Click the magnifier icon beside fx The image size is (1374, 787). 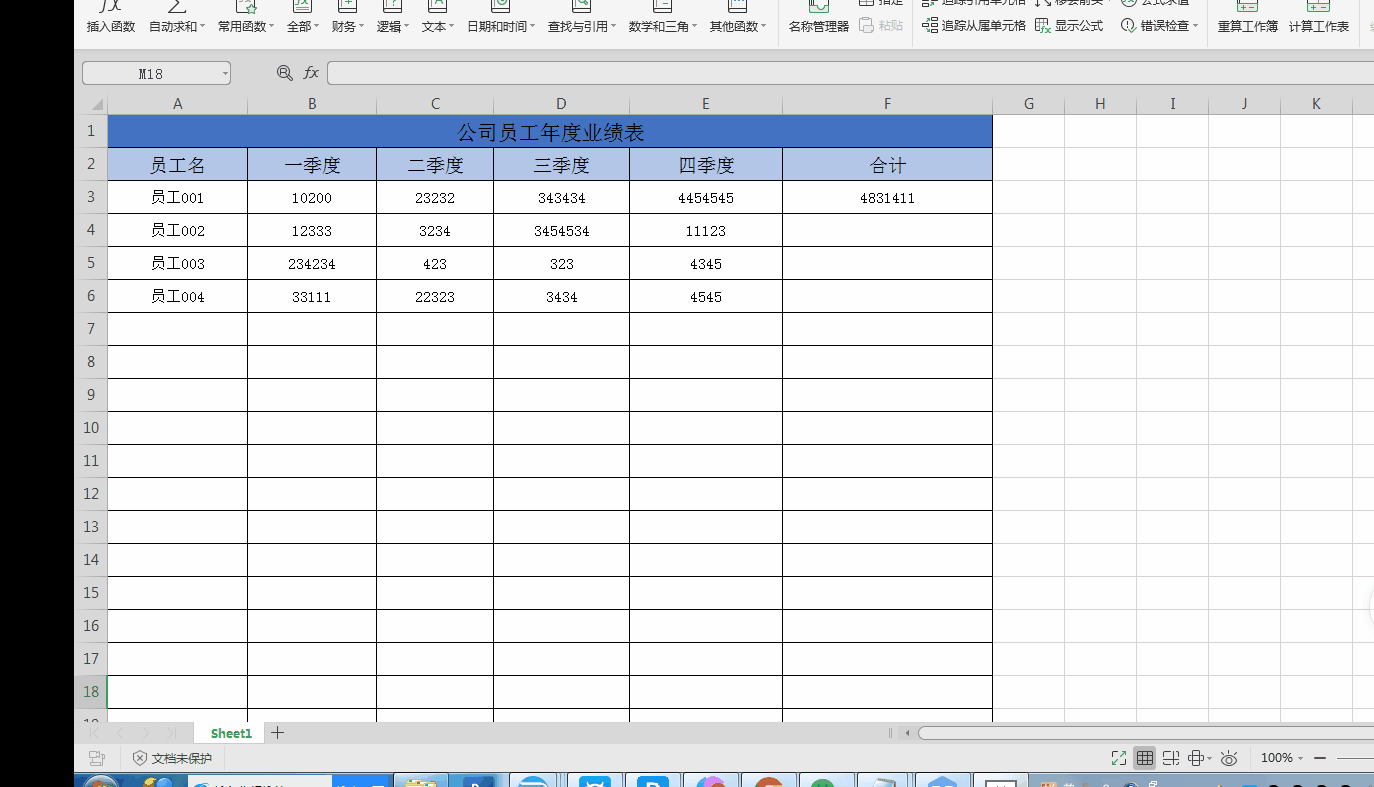pos(285,73)
